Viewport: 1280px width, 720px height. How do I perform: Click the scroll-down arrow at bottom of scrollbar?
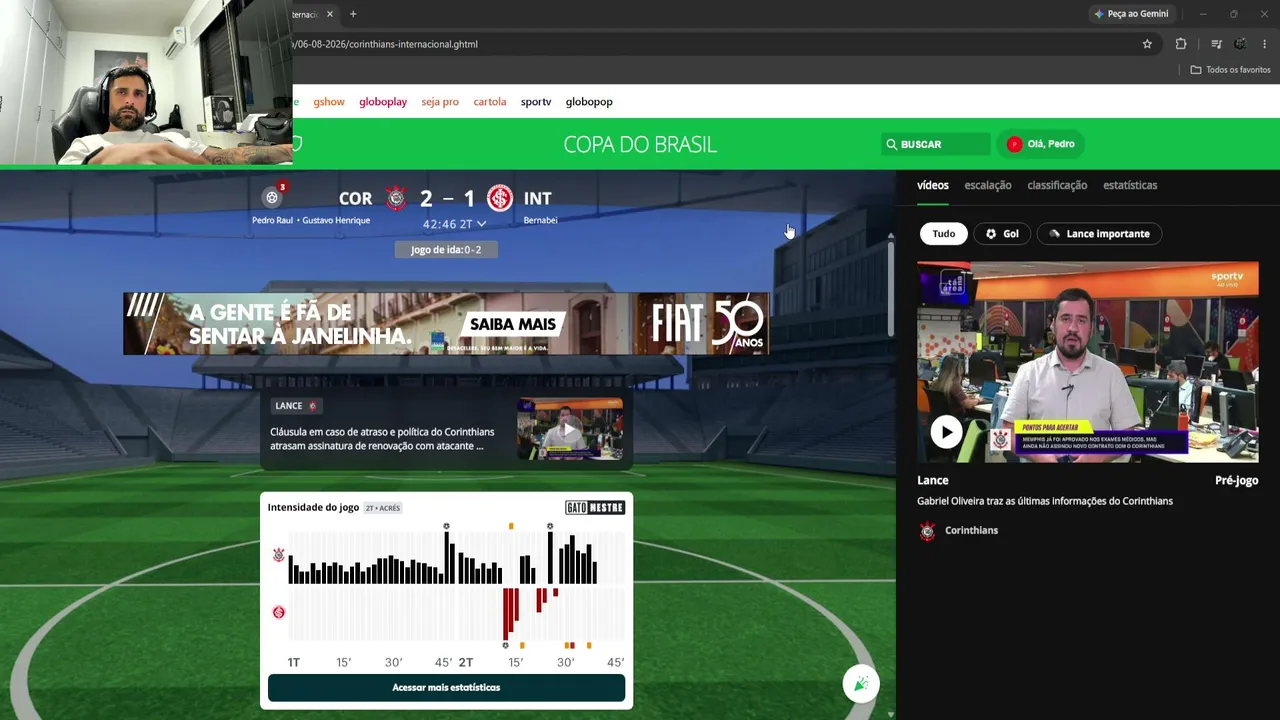(x=890, y=714)
